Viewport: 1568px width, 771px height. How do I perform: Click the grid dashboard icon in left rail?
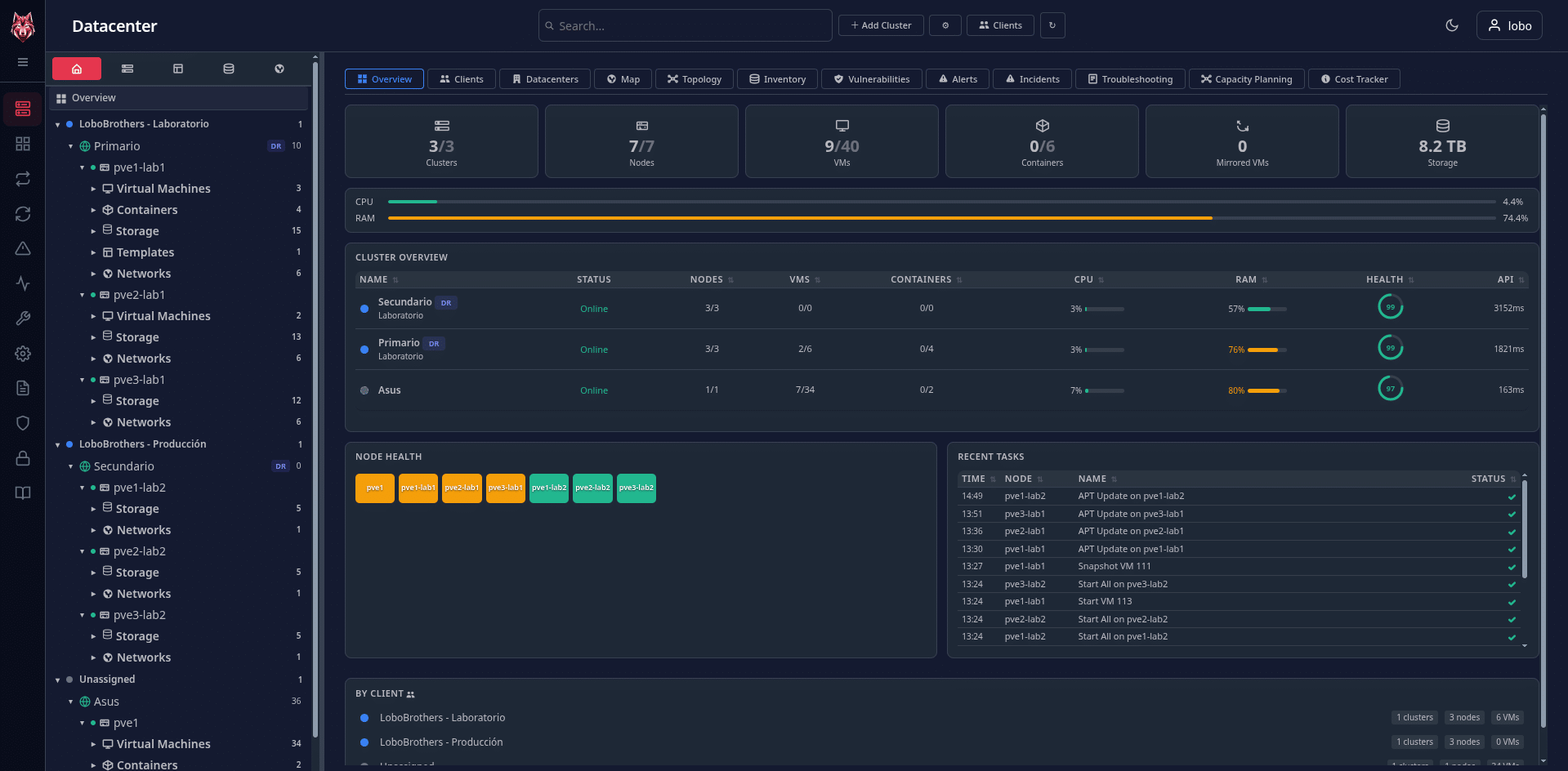(23, 144)
